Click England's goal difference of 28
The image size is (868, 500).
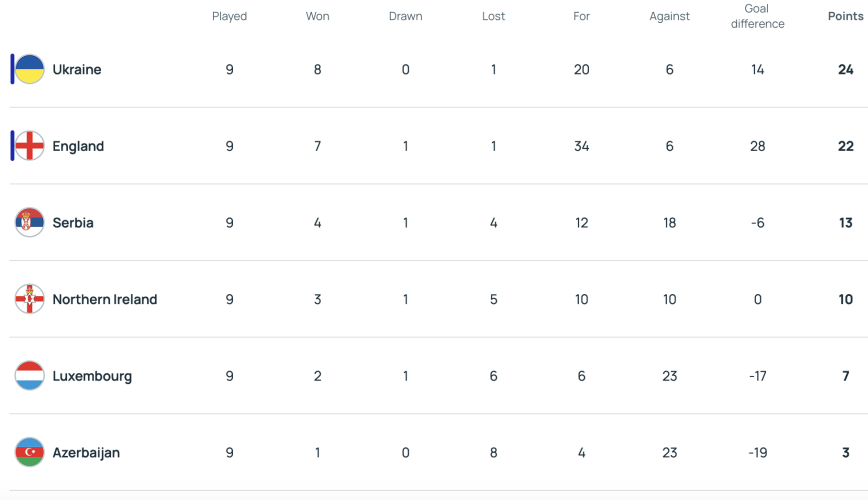point(757,146)
